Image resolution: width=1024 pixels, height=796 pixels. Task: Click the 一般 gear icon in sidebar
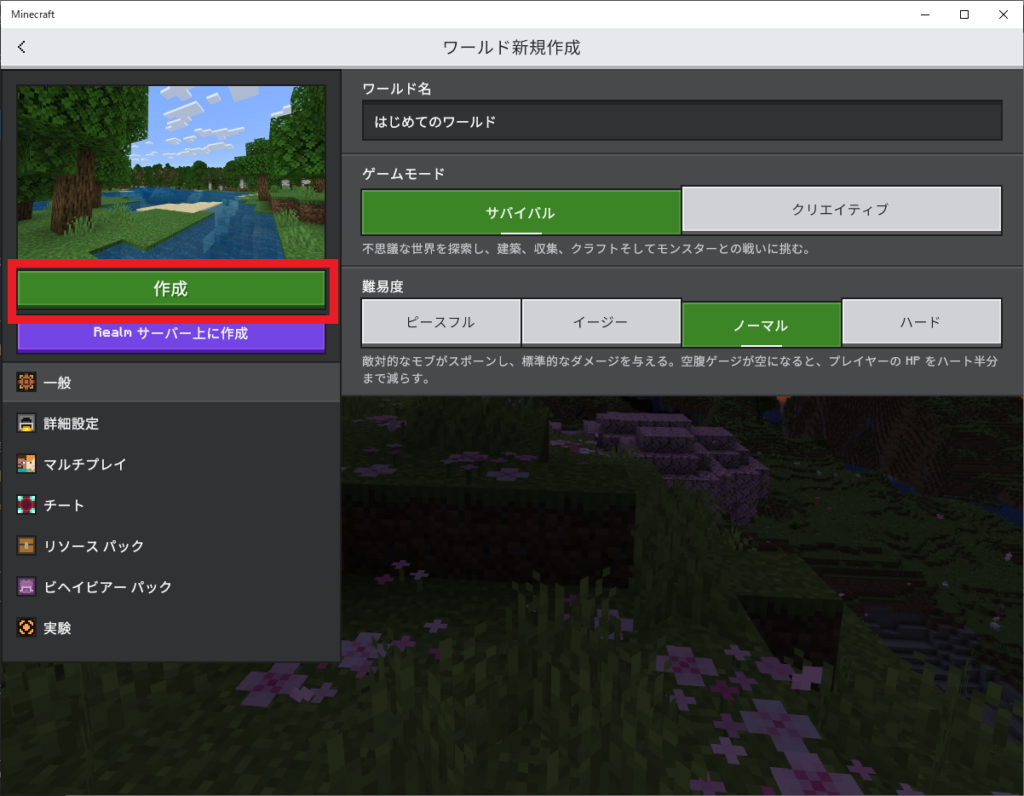click(26, 382)
